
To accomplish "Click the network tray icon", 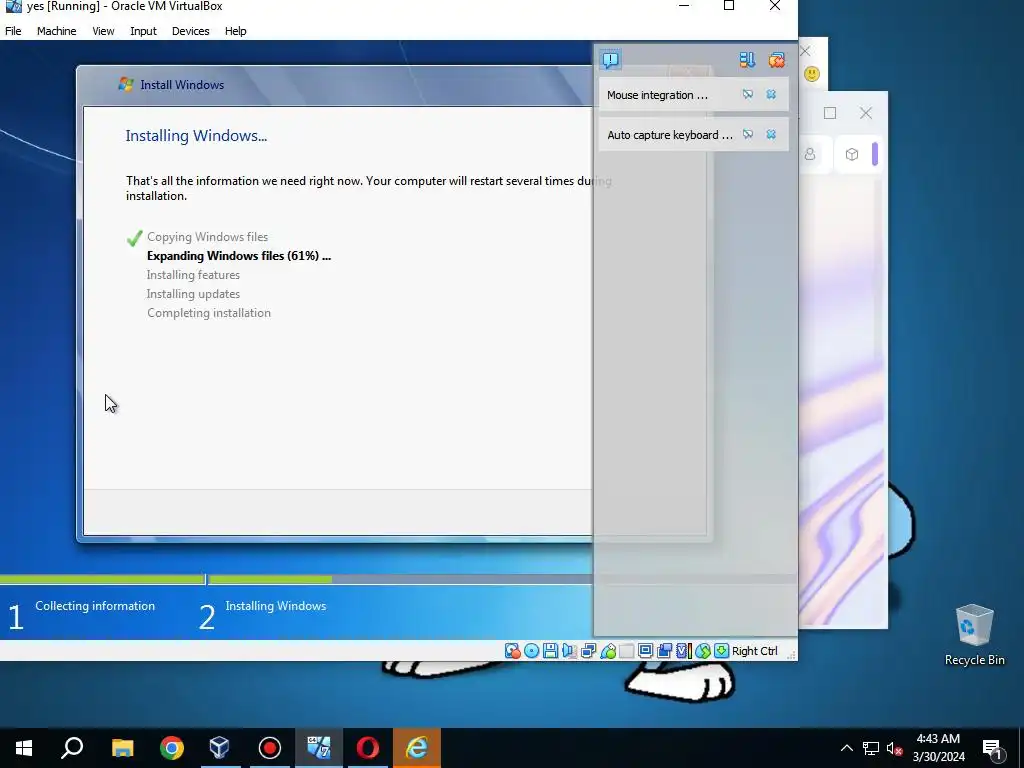I will pos(871,748).
